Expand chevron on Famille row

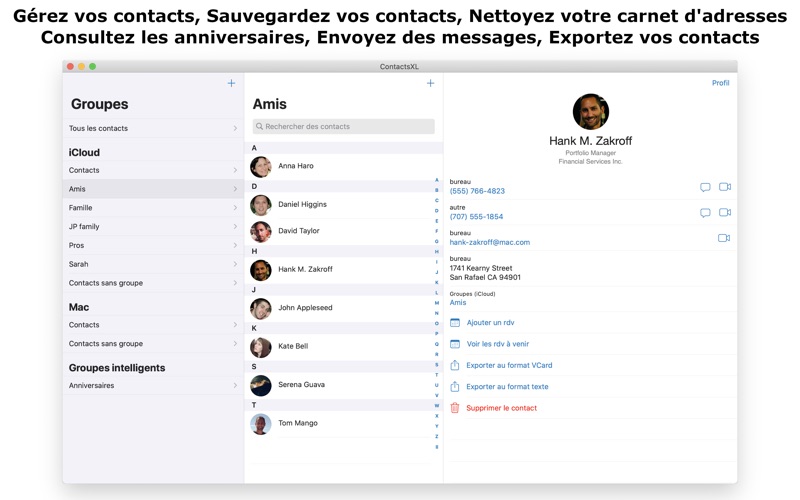(x=235, y=208)
